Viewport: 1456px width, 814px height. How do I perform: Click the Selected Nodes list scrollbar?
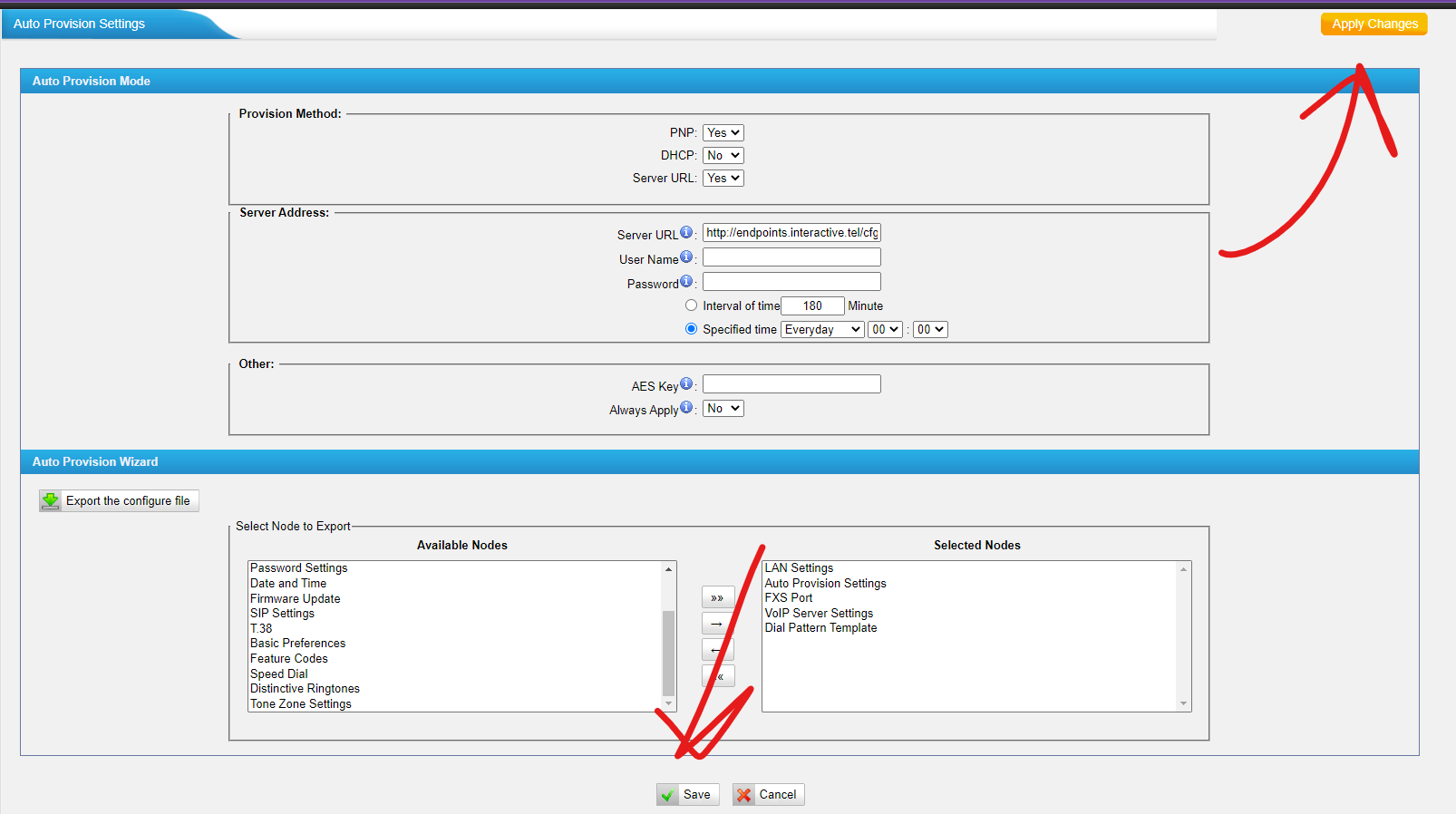click(1183, 636)
